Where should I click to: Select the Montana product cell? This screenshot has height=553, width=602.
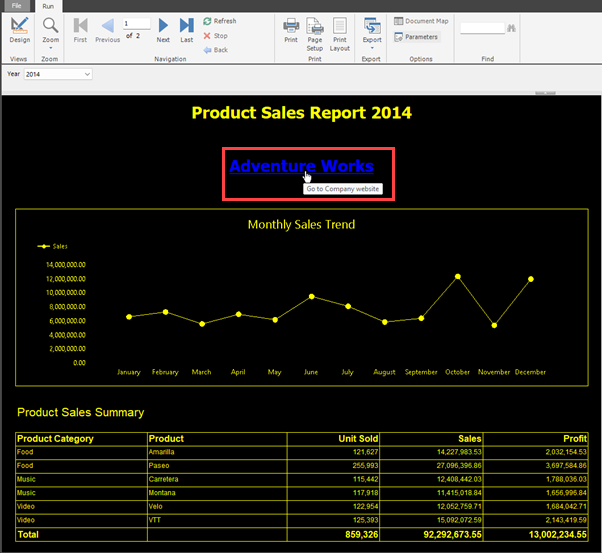(x=217, y=493)
